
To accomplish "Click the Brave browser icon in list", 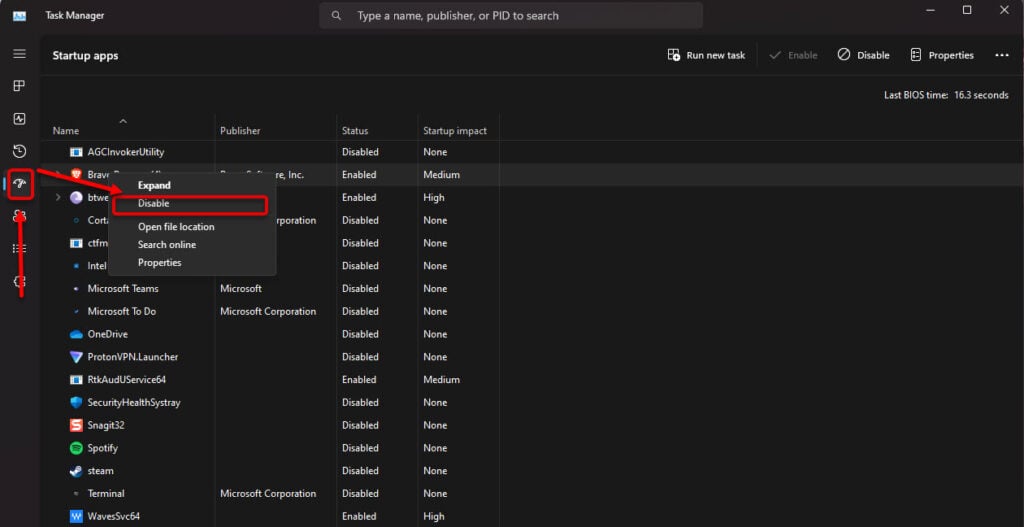I will 76,174.
